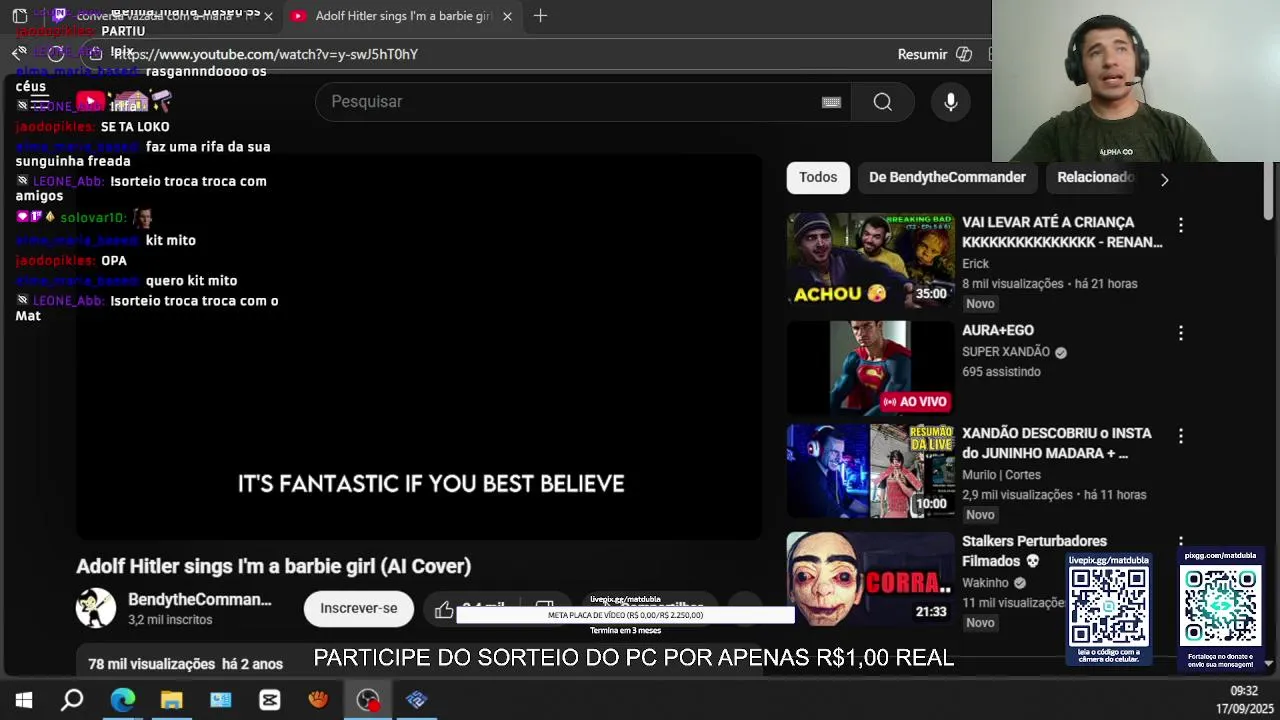1280x720 pixels.
Task: Open the 'ACHOU' 35:00 video thumbnail
Action: pyautogui.click(x=870, y=260)
